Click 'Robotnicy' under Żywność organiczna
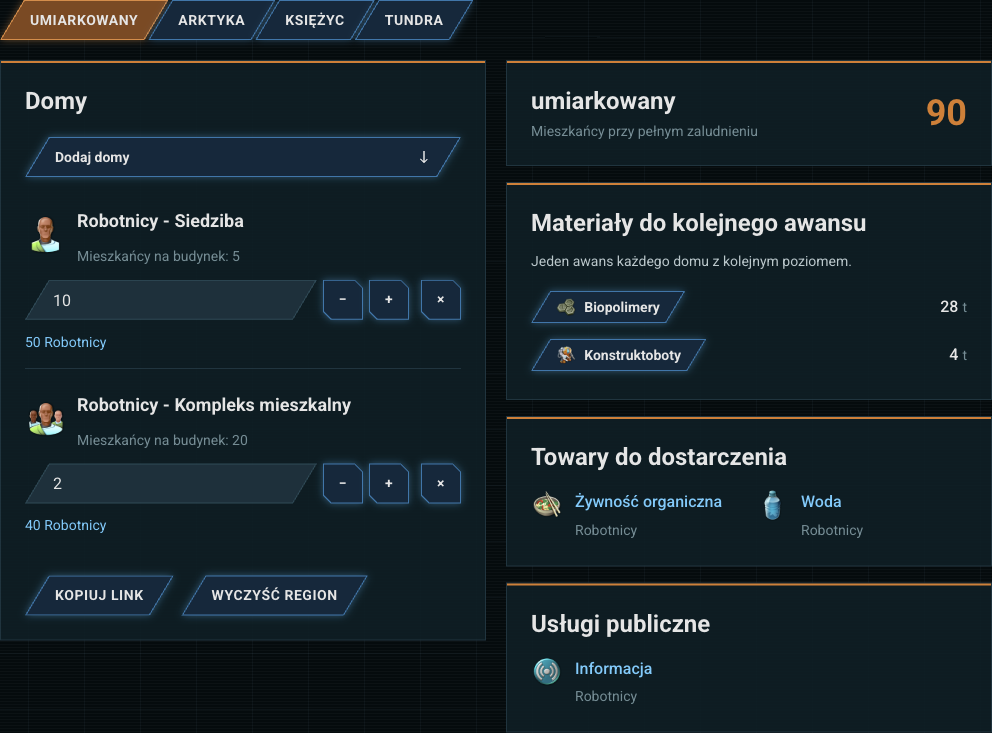Viewport: 992px width, 733px height. tap(606, 531)
